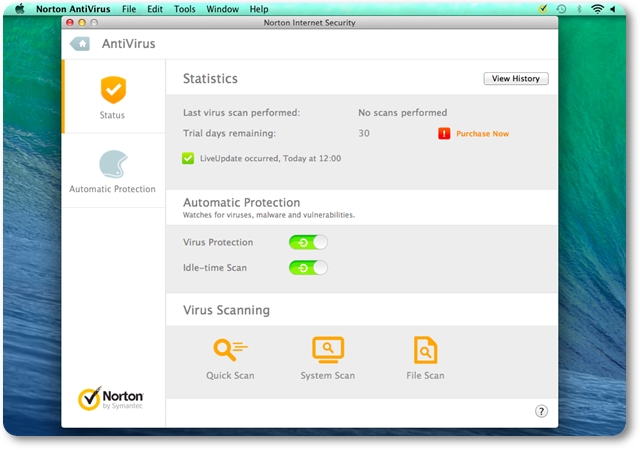Select the Status shield icon

point(113,89)
